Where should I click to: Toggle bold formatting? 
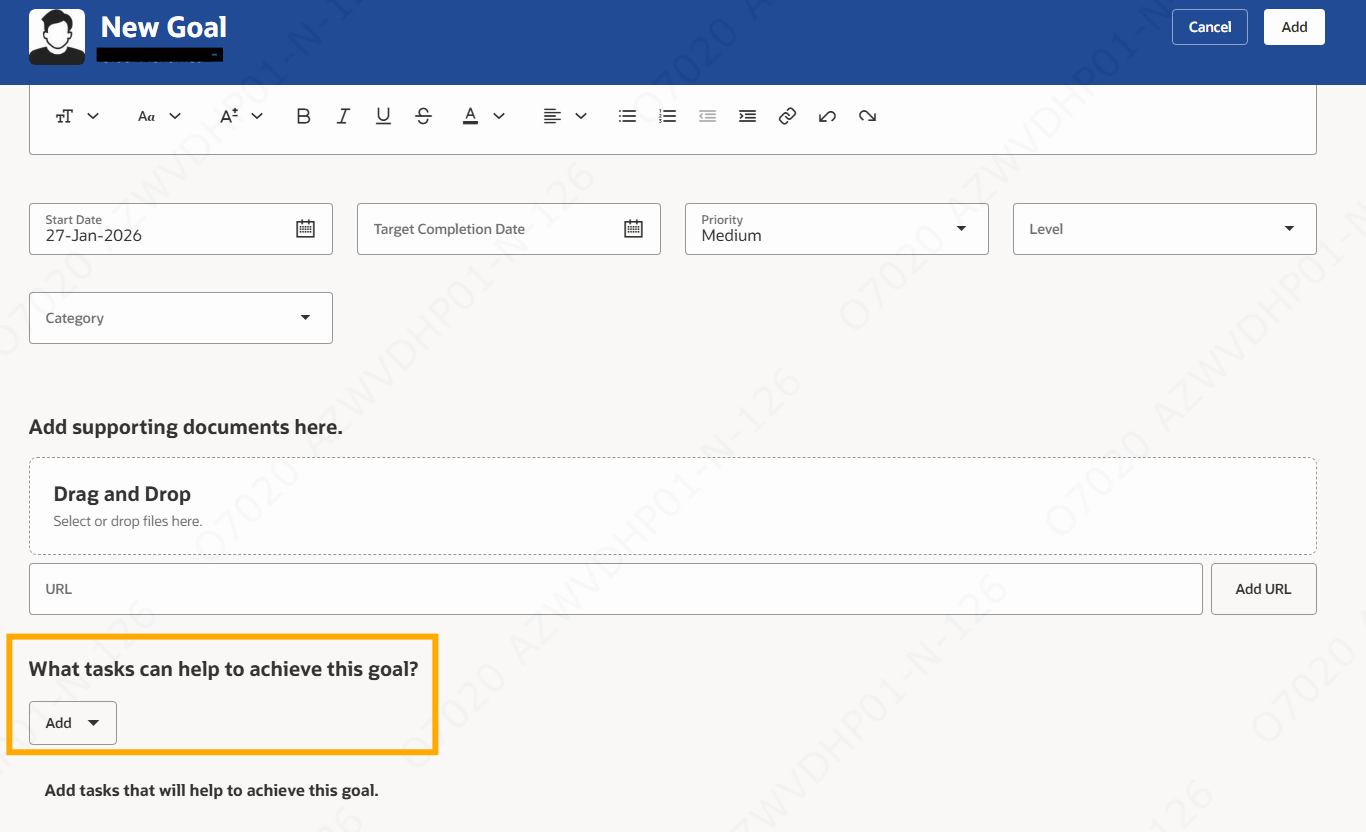pyautogui.click(x=304, y=116)
